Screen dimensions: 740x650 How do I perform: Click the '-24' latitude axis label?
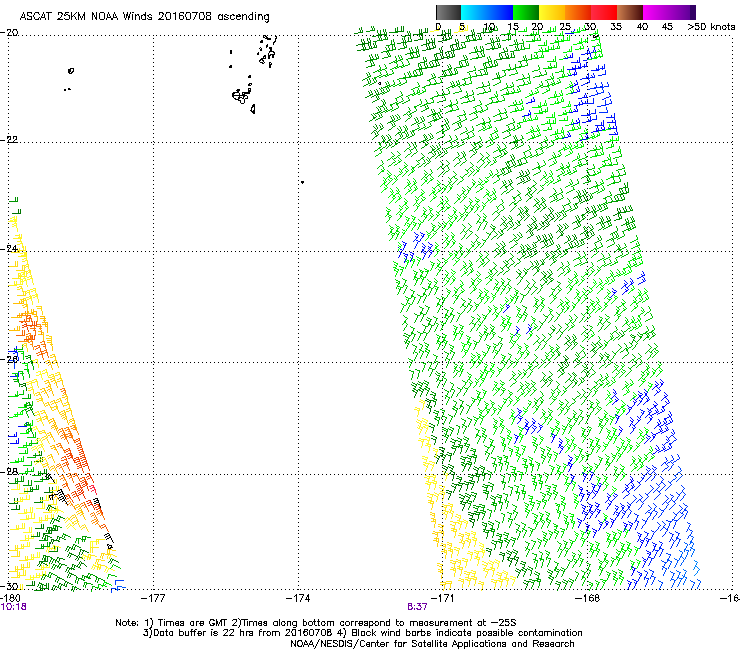point(9,248)
